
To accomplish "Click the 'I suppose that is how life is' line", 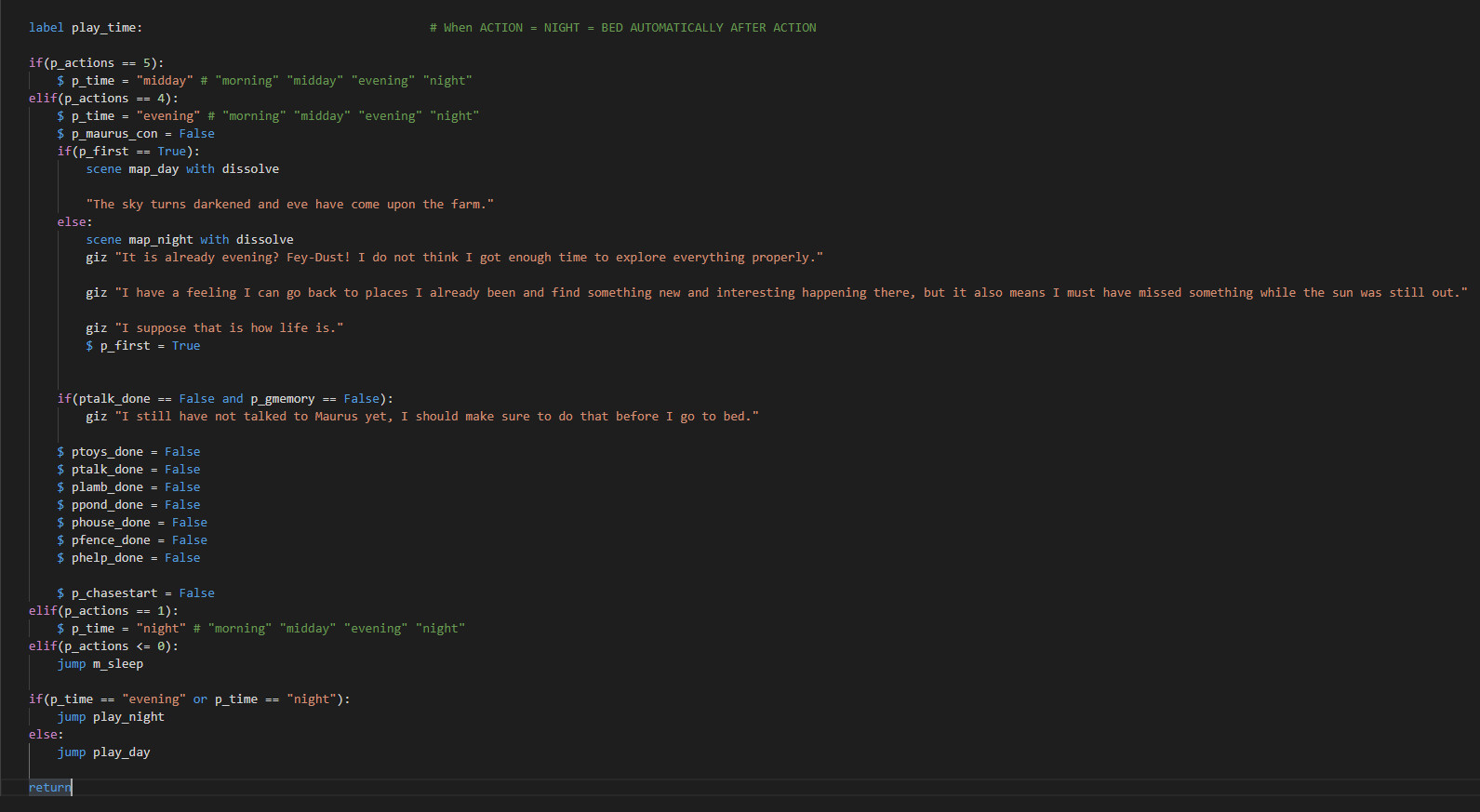I will pyautogui.click(x=215, y=328).
